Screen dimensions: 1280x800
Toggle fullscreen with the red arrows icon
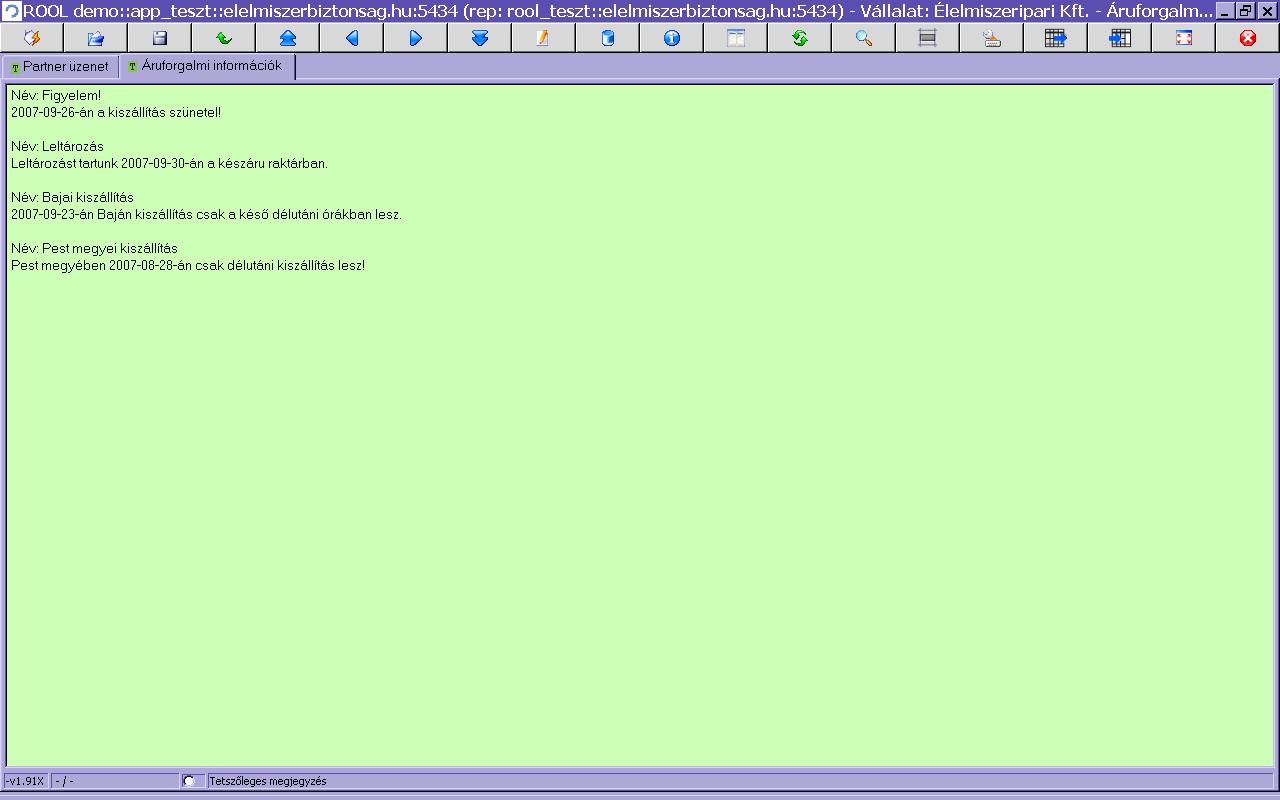1183,38
